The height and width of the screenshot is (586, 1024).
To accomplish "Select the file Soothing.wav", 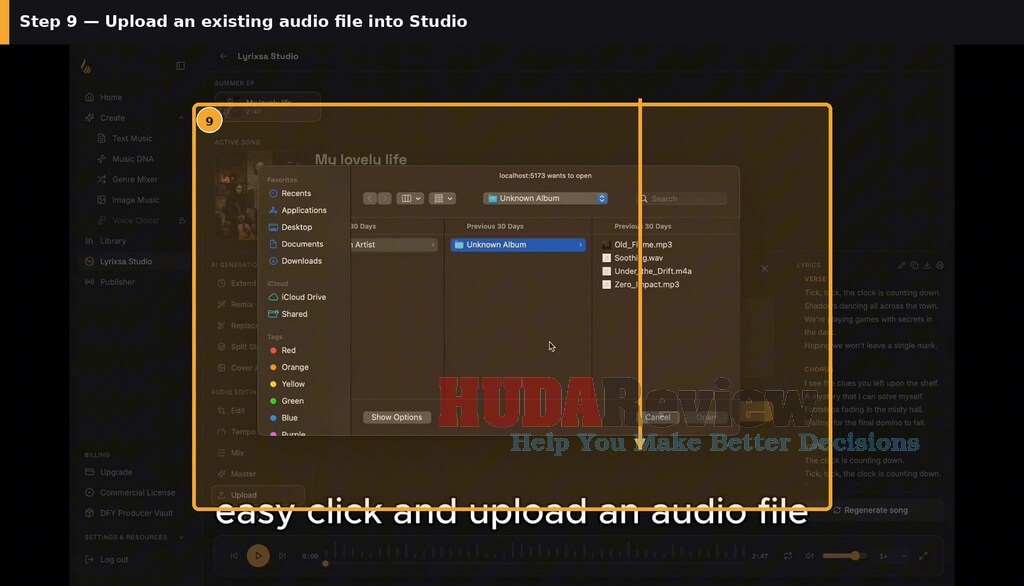I will 632,258.
